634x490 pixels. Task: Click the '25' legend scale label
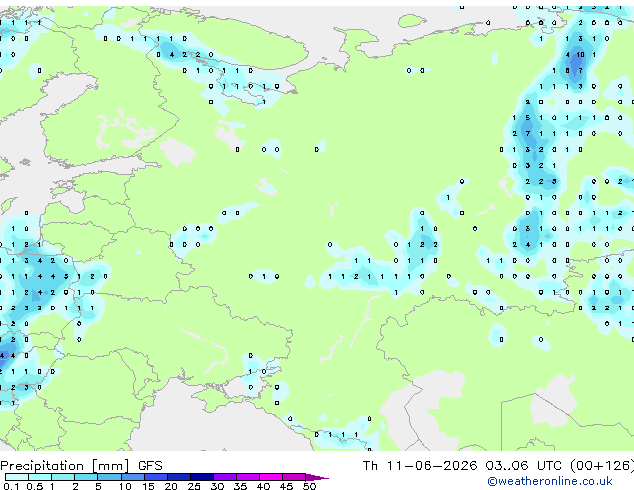point(194,486)
